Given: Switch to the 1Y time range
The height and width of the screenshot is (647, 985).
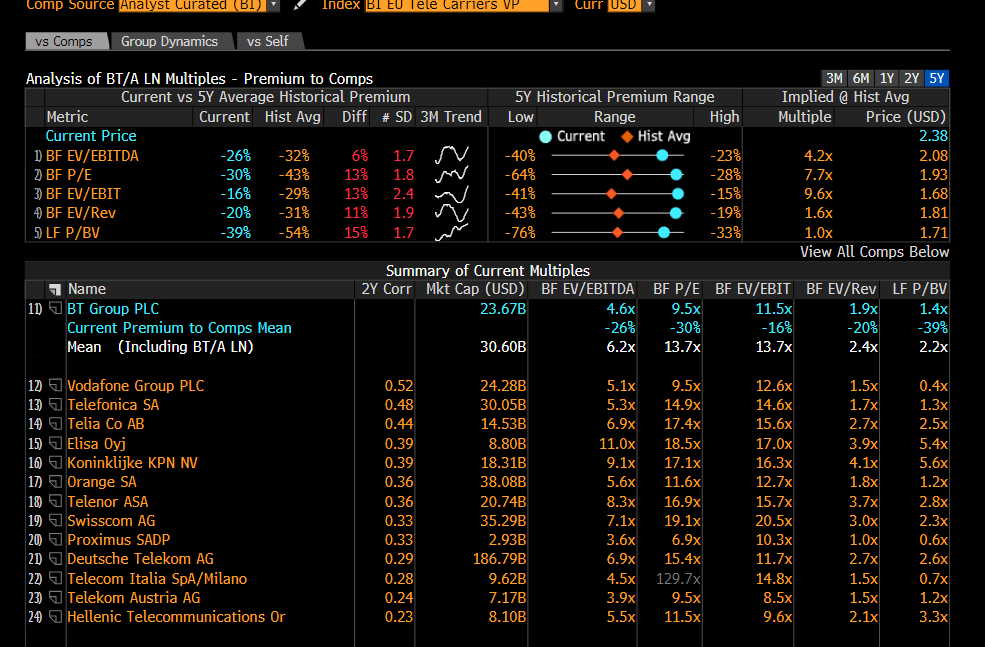Looking at the screenshot, I should point(886,77).
